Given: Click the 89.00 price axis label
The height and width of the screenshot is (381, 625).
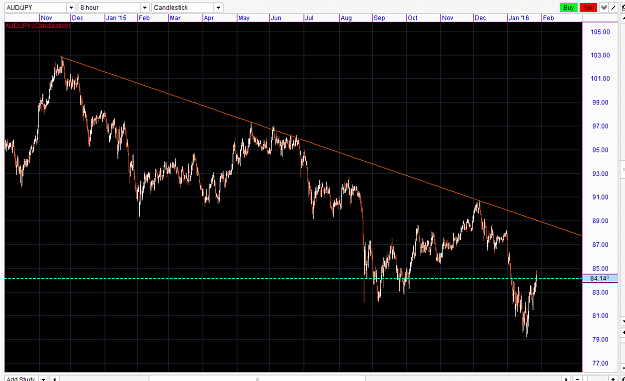Looking at the screenshot, I should tap(600, 220).
